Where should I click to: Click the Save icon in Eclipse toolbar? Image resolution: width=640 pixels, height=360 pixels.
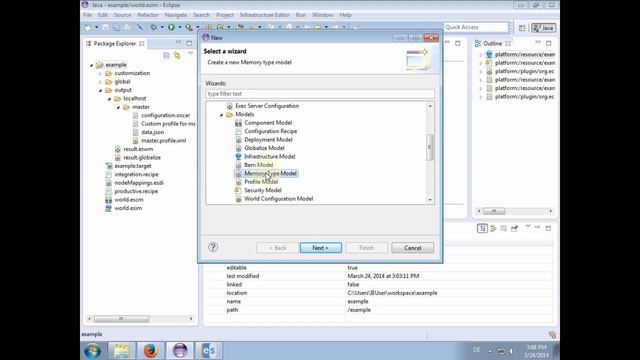tap(105, 27)
